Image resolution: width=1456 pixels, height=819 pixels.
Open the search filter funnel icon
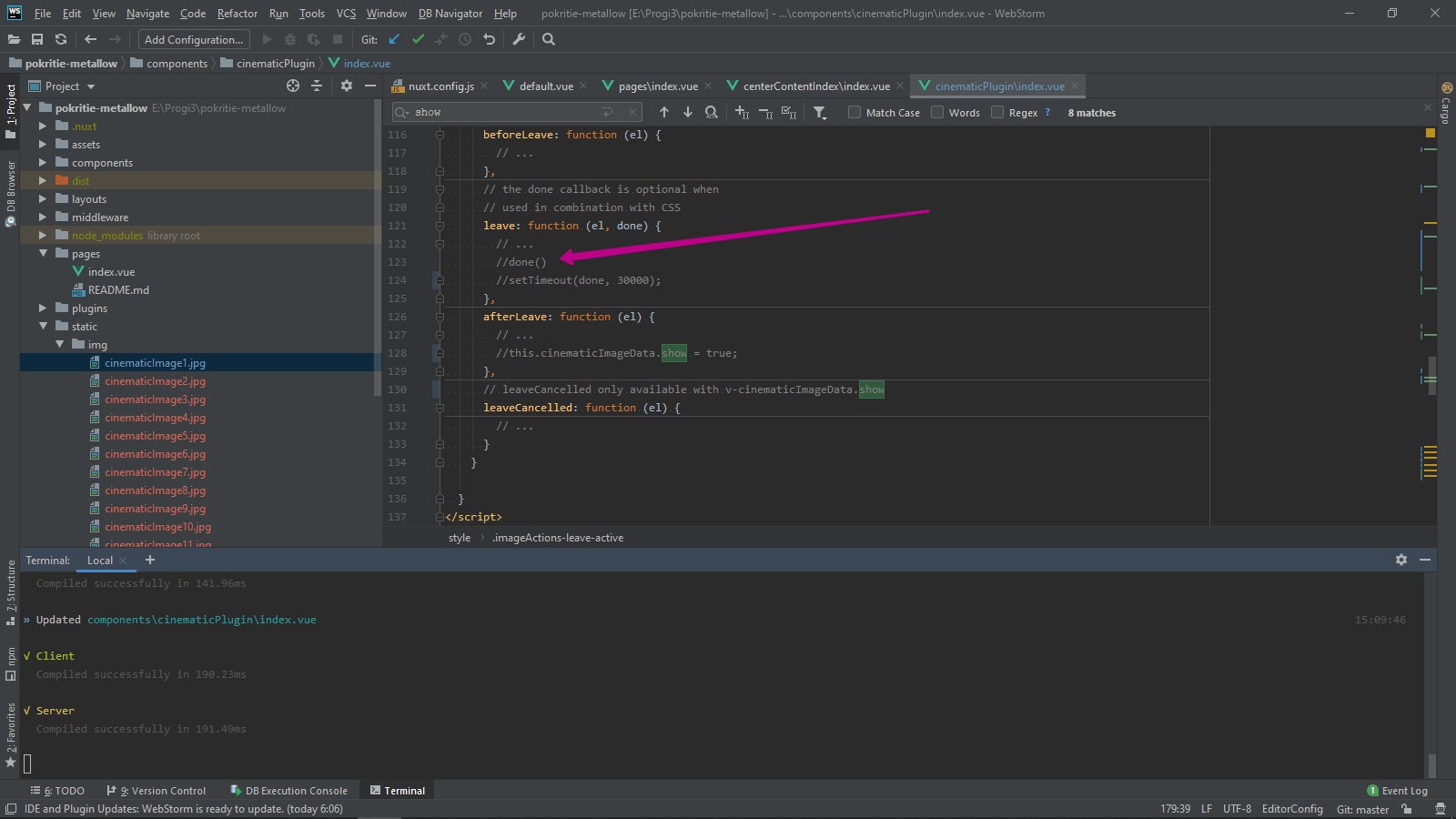point(820,112)
